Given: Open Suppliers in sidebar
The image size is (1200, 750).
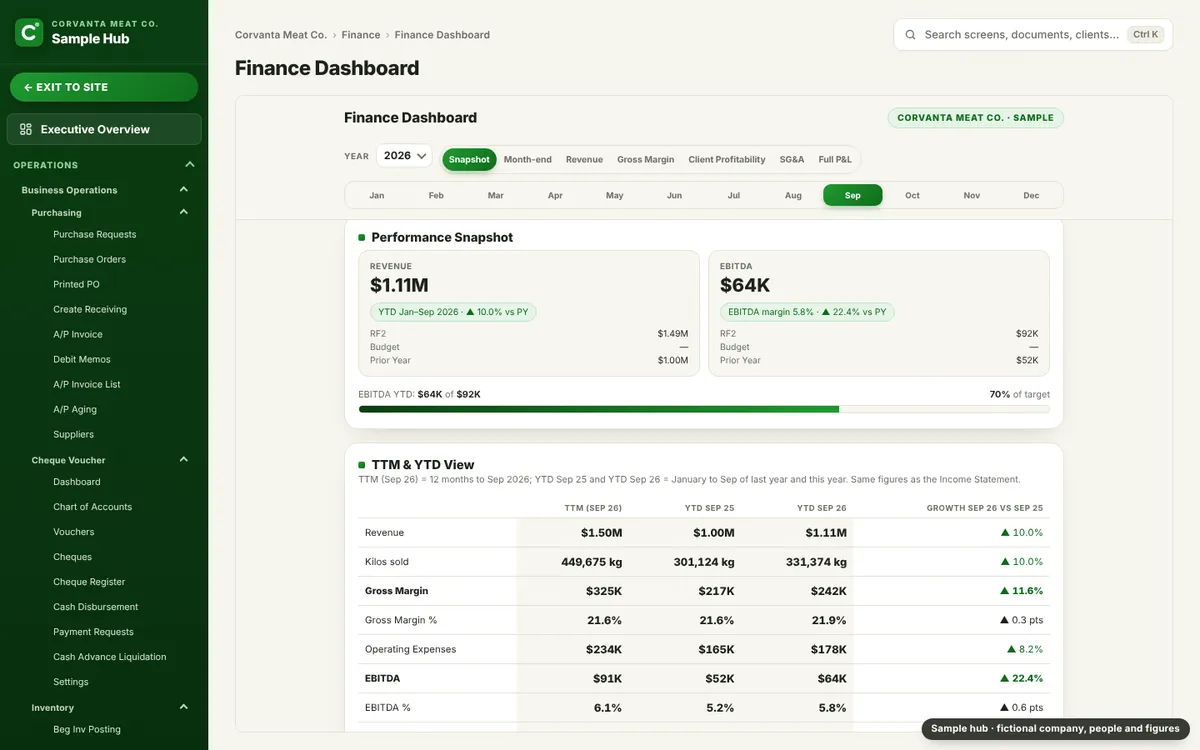Looking at the screenshot, I should coord(73,434).
